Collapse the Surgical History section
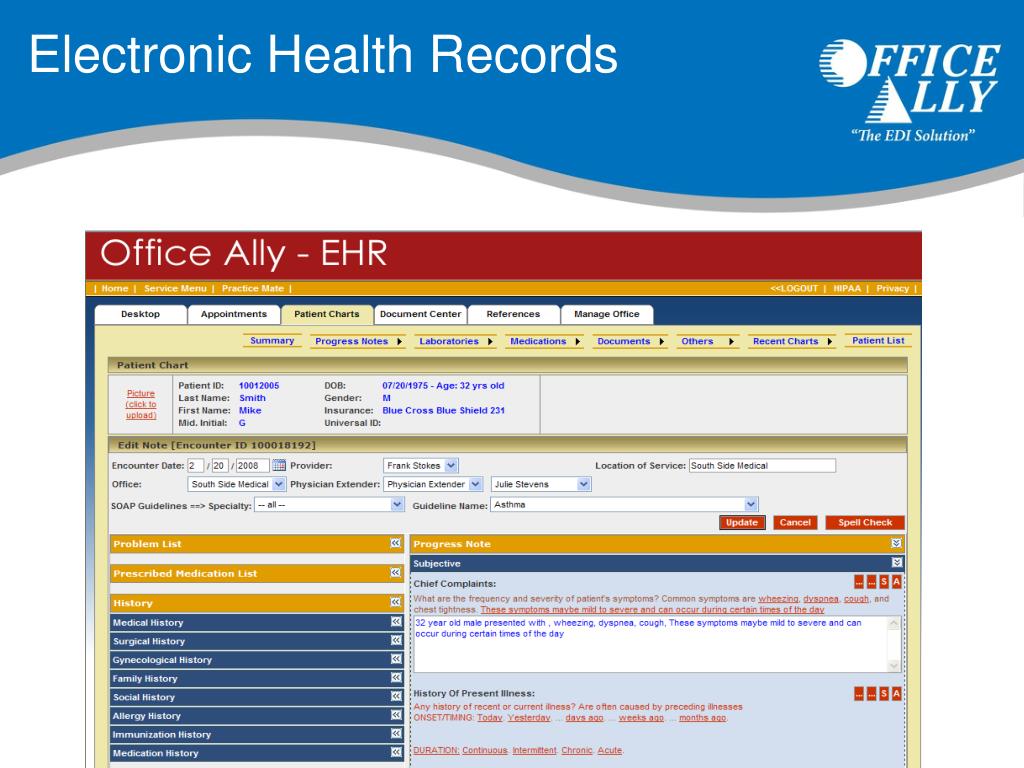 click(x=396, y=641)
